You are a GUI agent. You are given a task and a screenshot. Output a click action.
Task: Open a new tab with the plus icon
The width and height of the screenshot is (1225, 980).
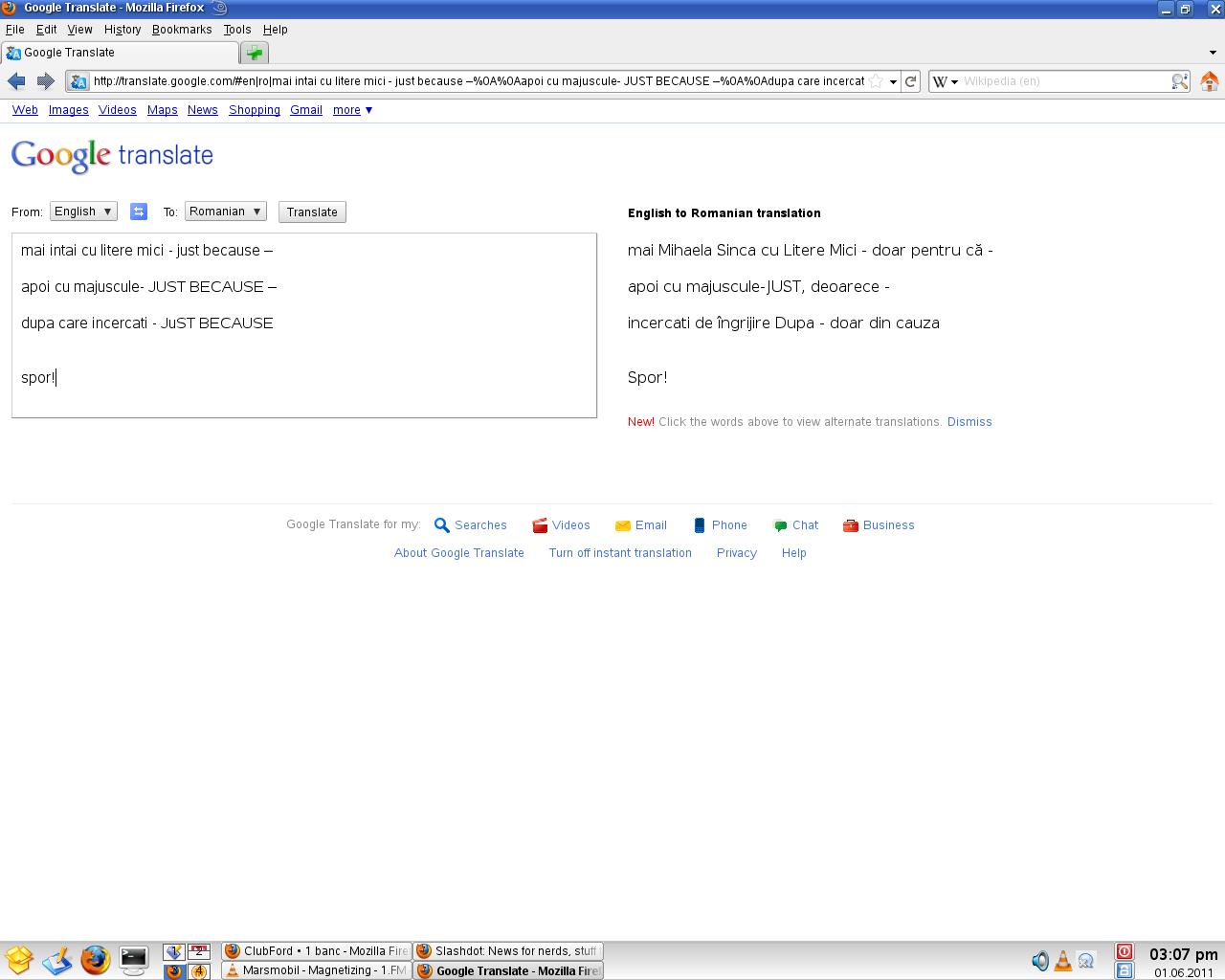click(254, 53)
